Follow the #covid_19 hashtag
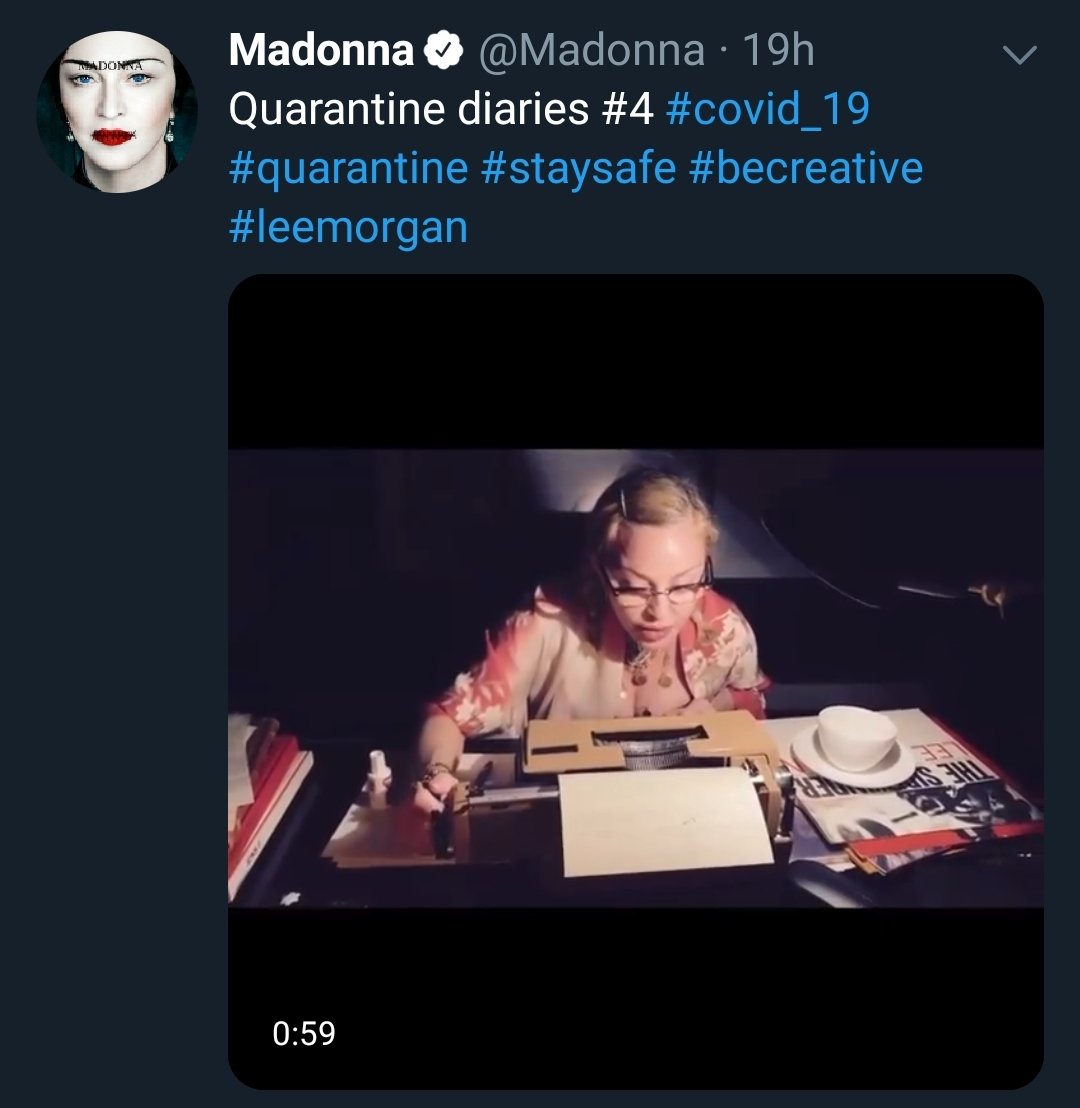The image size is (1080, 1108). (x=768, y=110)
